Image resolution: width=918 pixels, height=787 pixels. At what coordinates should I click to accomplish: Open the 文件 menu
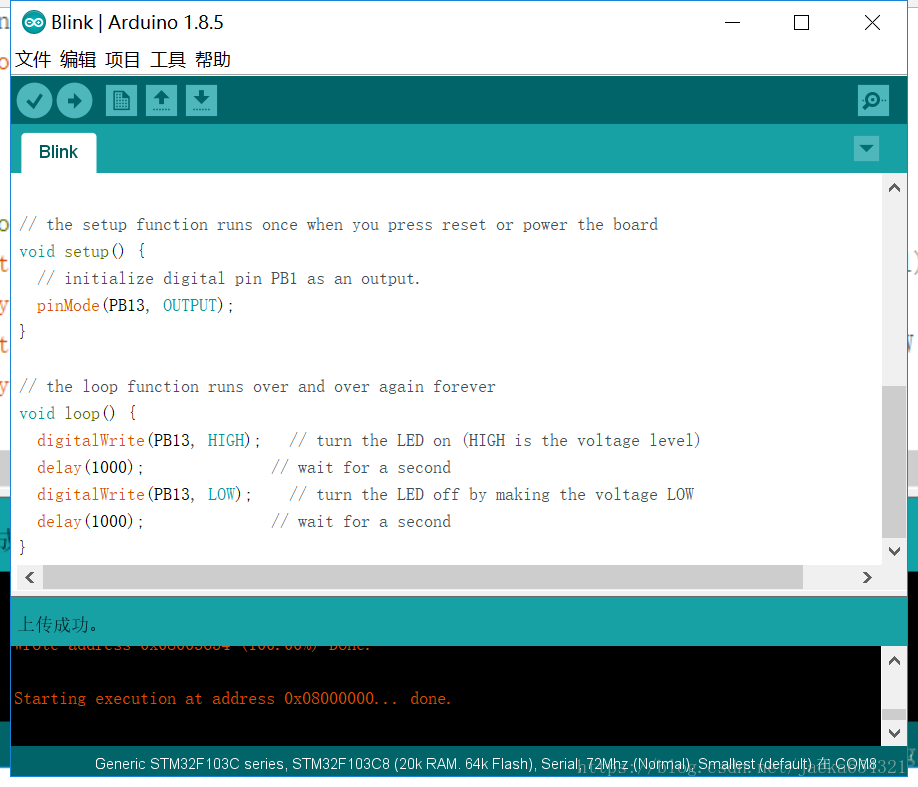tap(33, 60)
